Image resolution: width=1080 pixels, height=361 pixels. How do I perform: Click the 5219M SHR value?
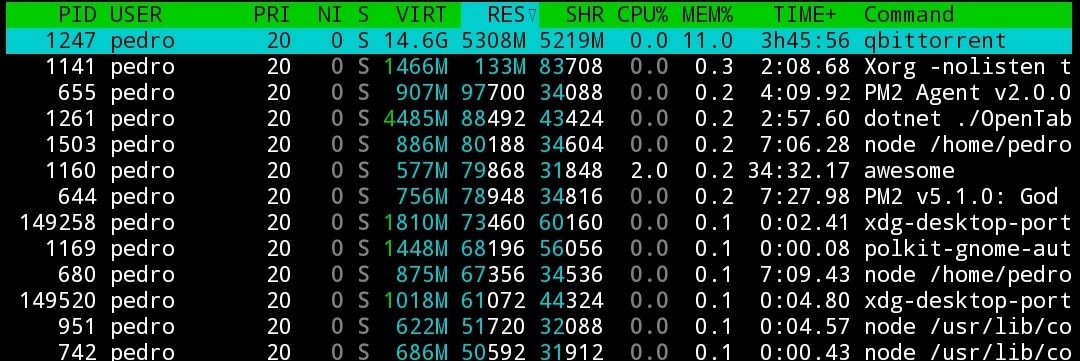click(x=571, y=41)
